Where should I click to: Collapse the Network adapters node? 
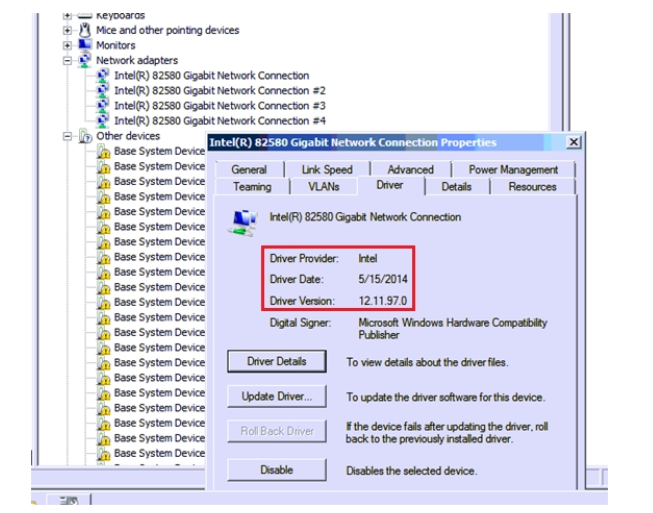[67, 61]
